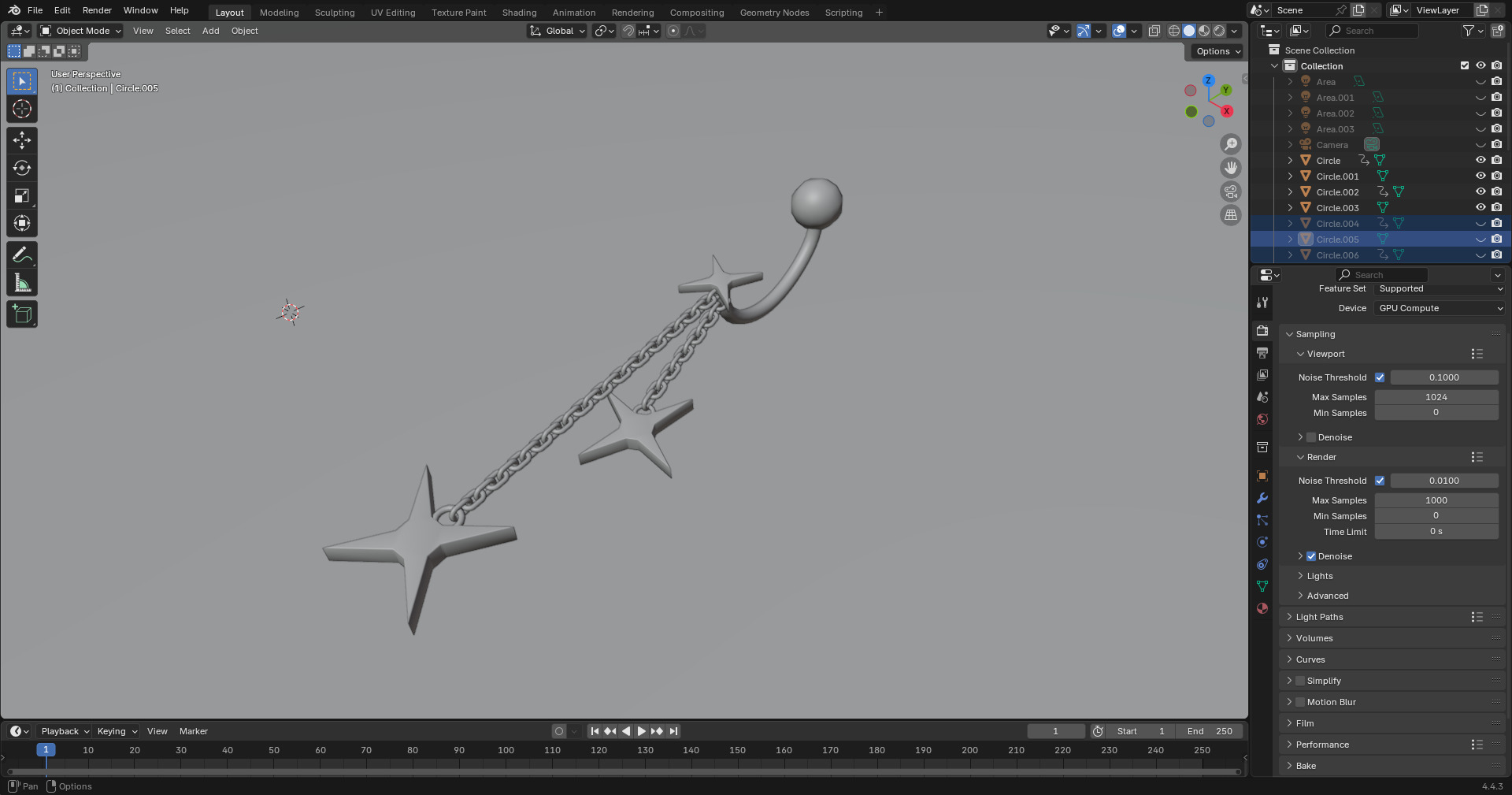Adjust Time Limit 0 s field

pyautogui.click(x=1436, y=532)
